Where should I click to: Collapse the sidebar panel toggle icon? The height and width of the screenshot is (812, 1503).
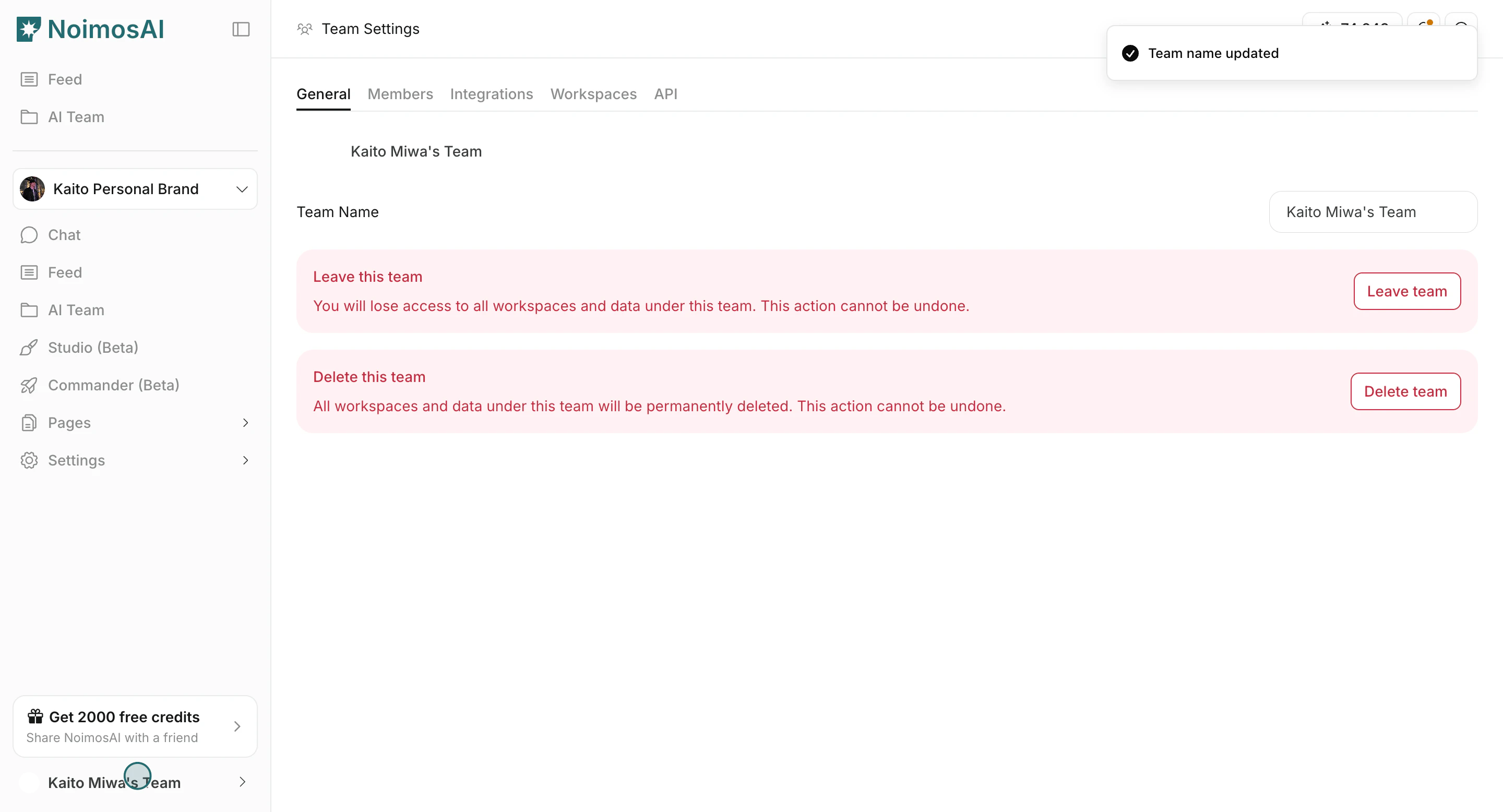tap(241, 29)
